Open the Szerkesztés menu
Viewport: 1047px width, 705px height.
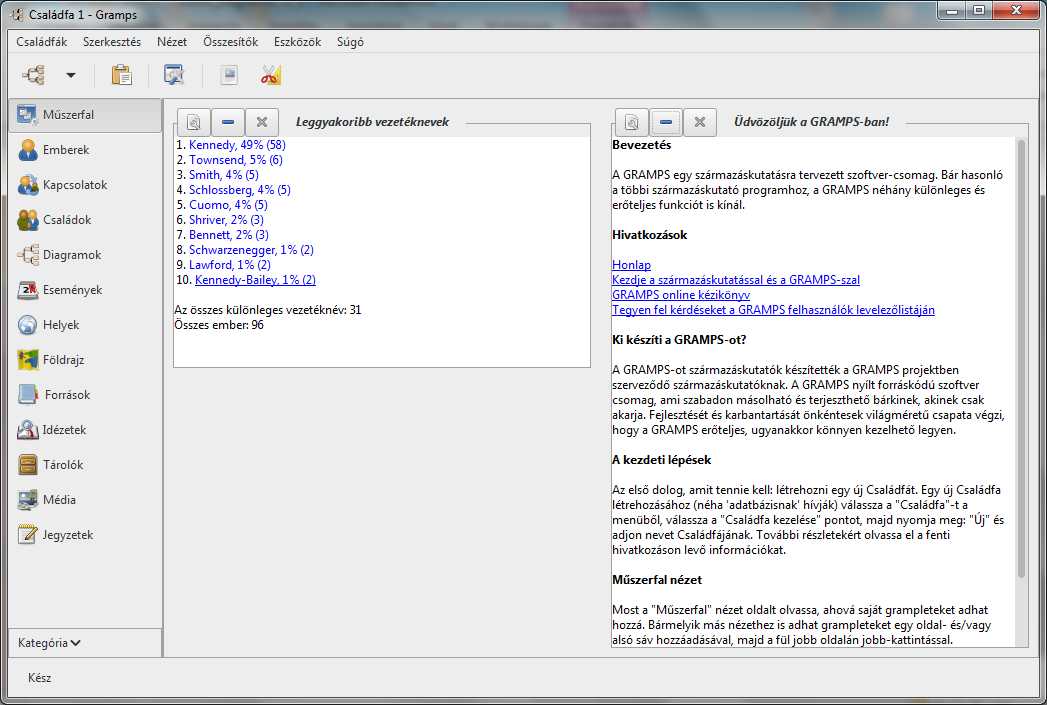click(112, 41)
